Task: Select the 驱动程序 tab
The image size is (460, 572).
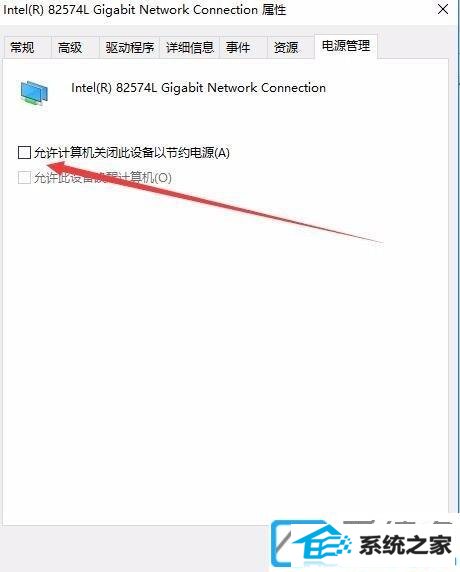Action: pos(130,47)
